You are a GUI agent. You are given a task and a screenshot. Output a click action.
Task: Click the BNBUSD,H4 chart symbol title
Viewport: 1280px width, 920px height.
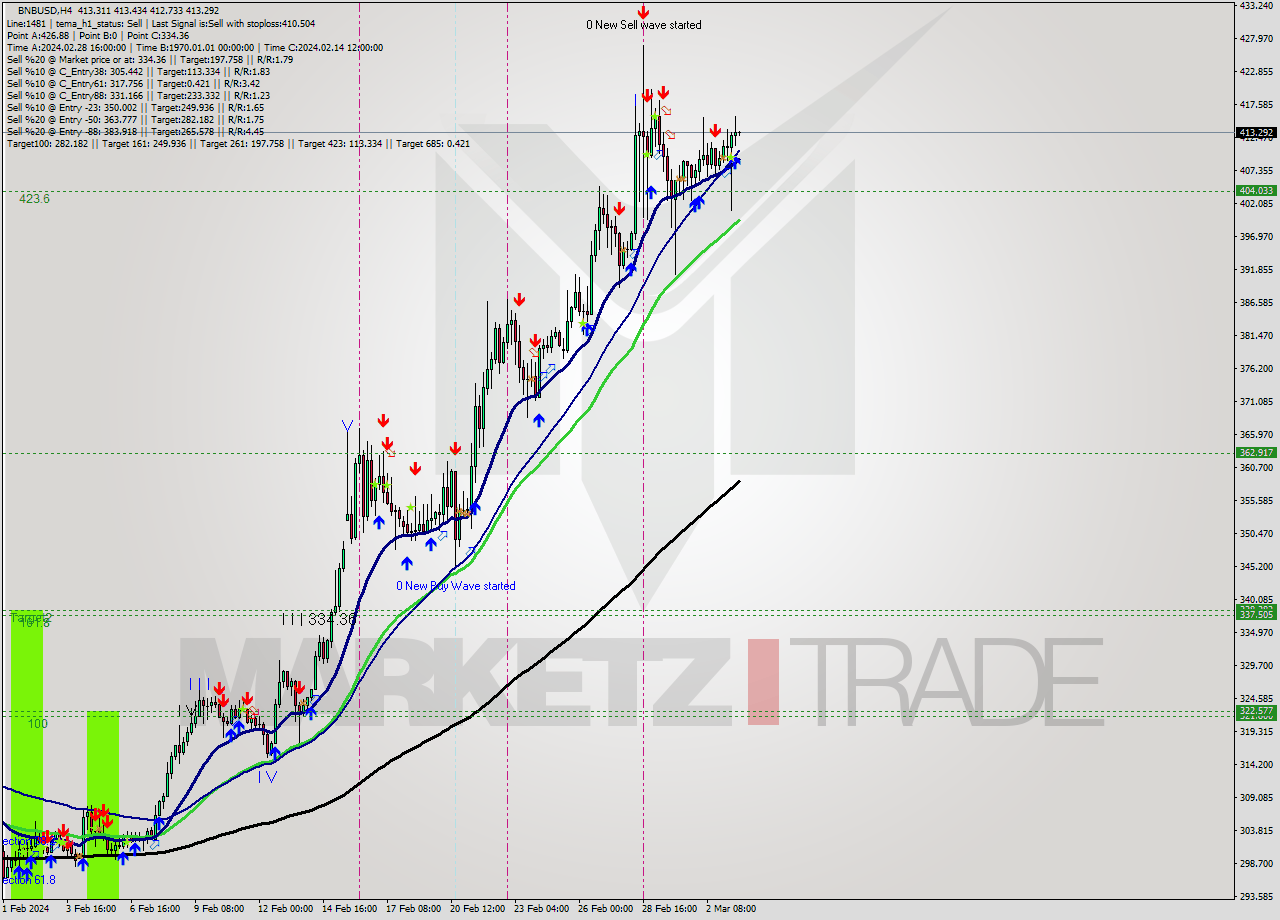pyautogui.click(x=45, y=10)
